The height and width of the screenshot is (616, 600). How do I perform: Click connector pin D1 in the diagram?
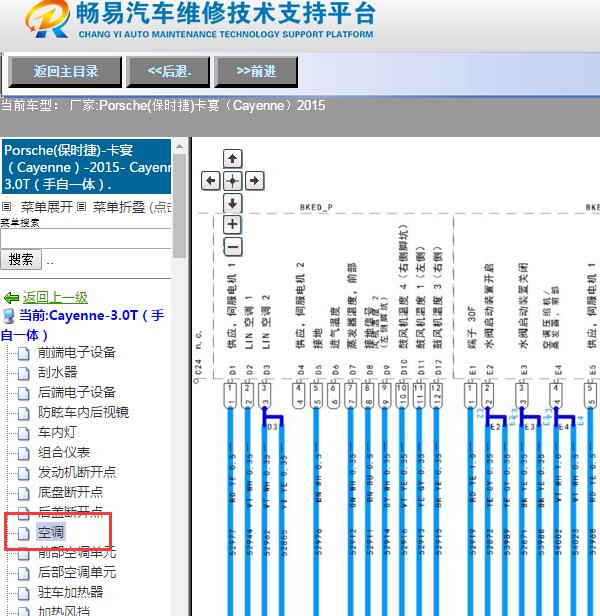(x=231, y=396)
